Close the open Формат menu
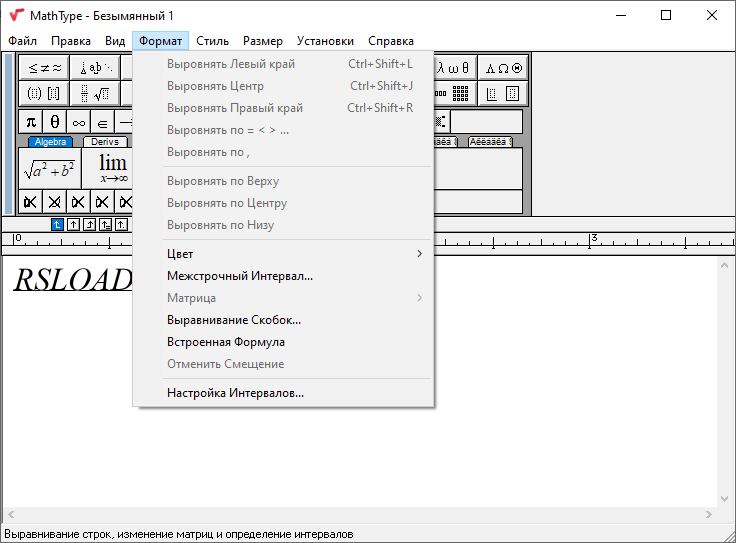The height and width of the screenshot is (543, 736). pos(161,41)
